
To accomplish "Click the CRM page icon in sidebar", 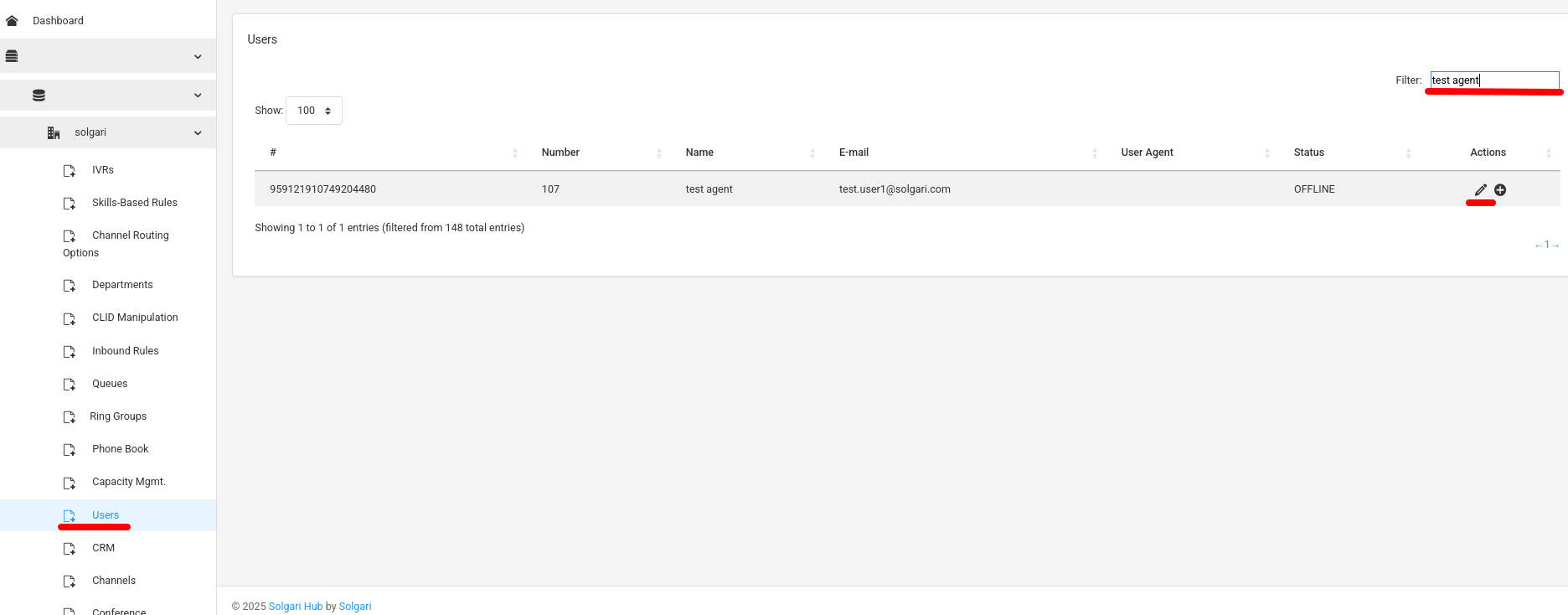I will pos(70,549).
